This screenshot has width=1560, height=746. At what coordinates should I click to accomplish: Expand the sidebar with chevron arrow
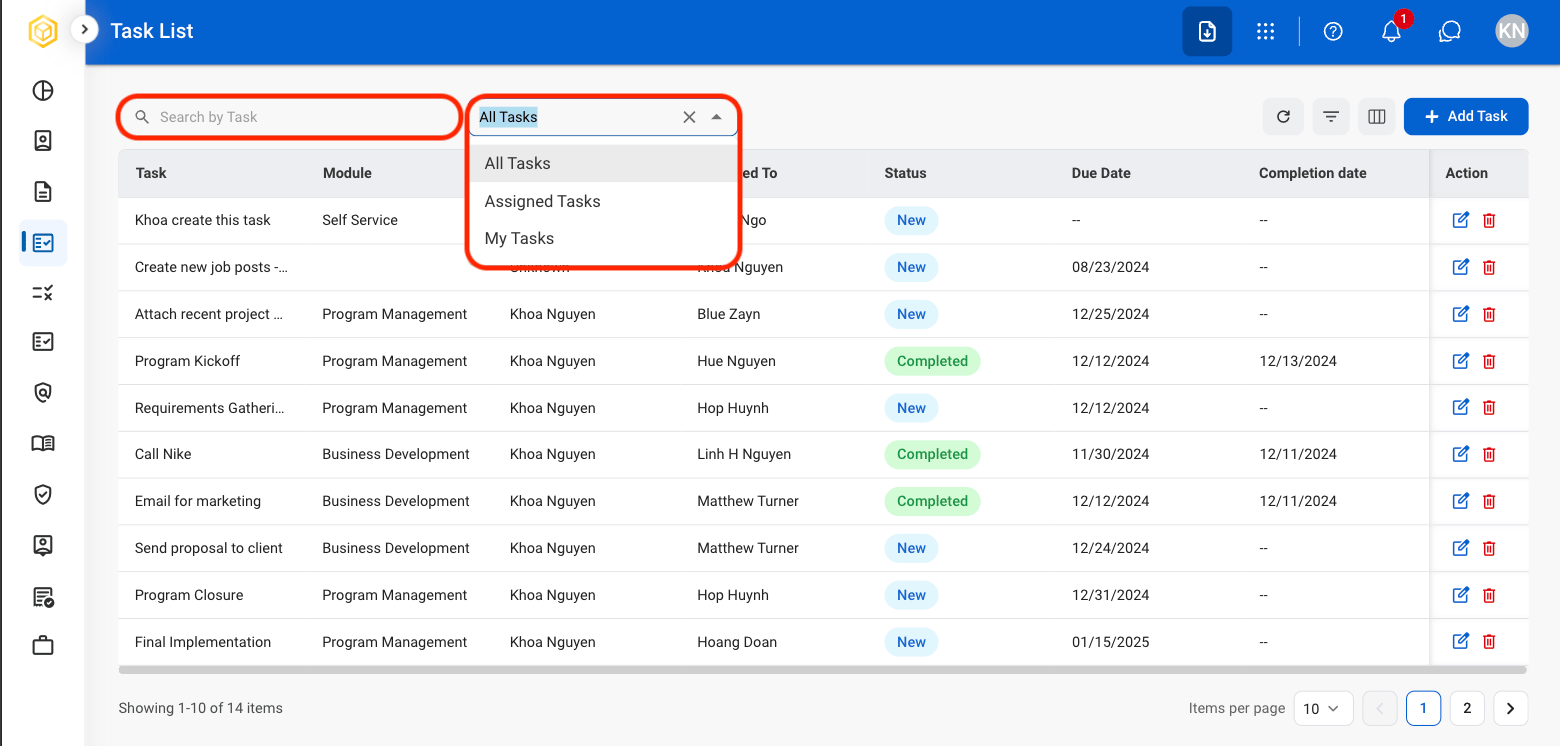(x=85, y=30)
